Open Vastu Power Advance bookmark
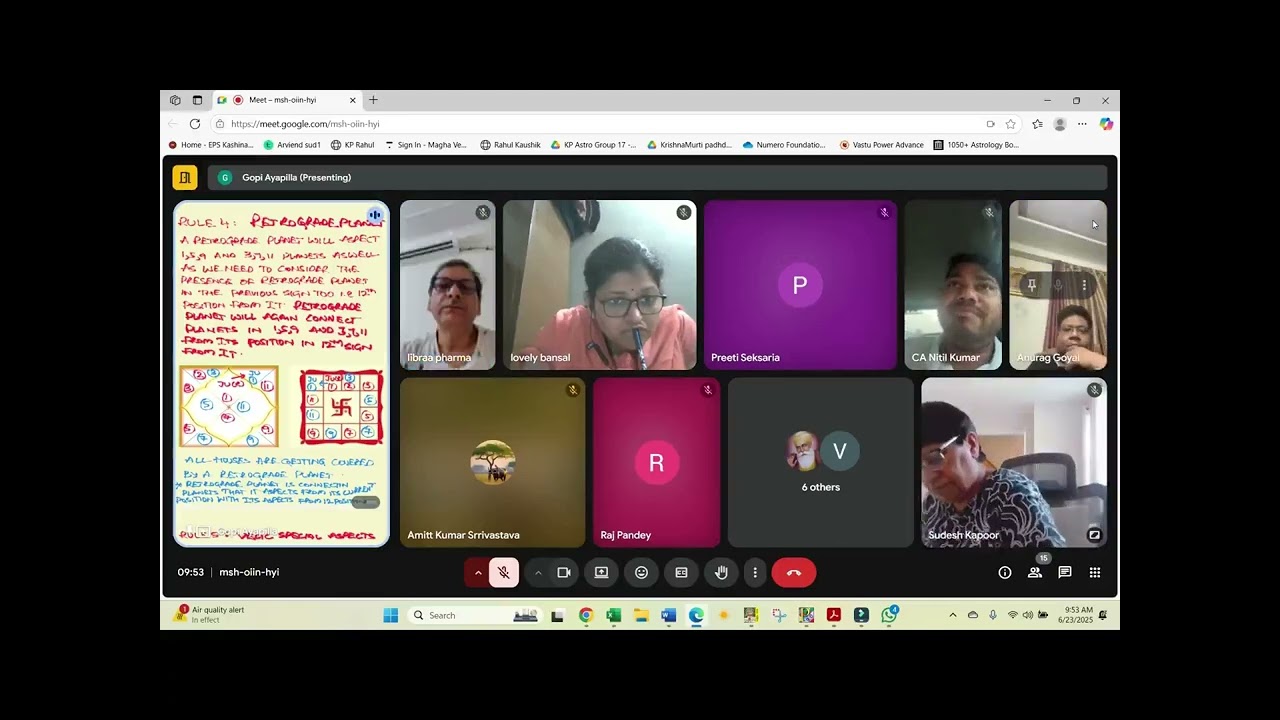Image resolution: width=1280 pixels, height=720 pixels. point(881,145)
